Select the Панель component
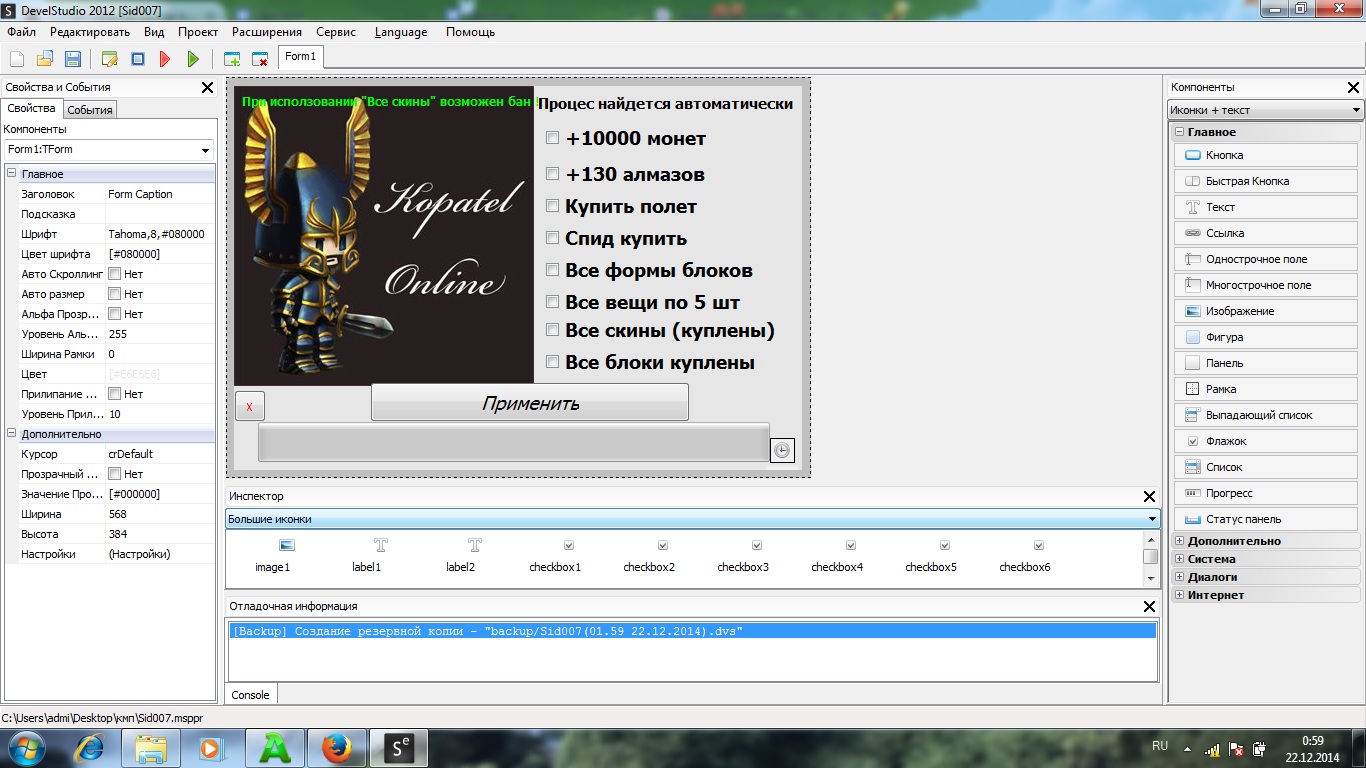1366x768 pixels. 1266,363
